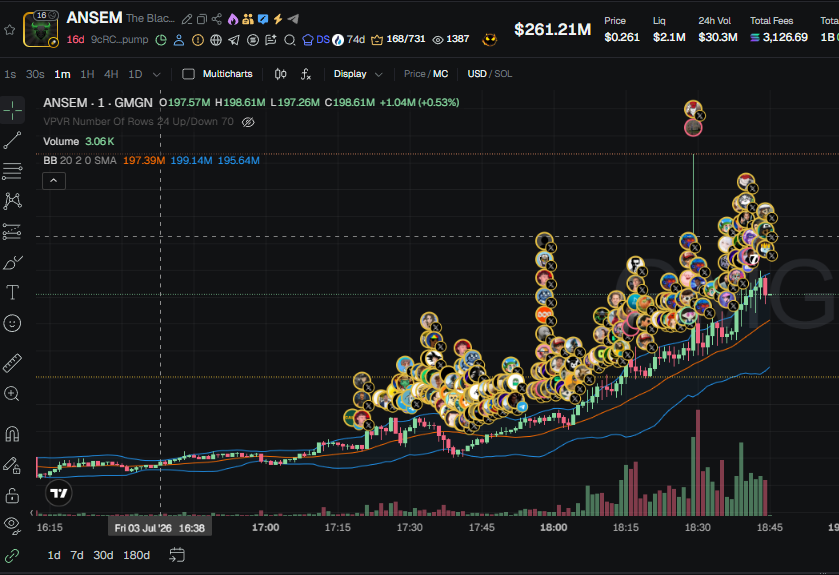839x575 pixels.
Task: Open the green pie chart icon
Action: pos(161,40)
